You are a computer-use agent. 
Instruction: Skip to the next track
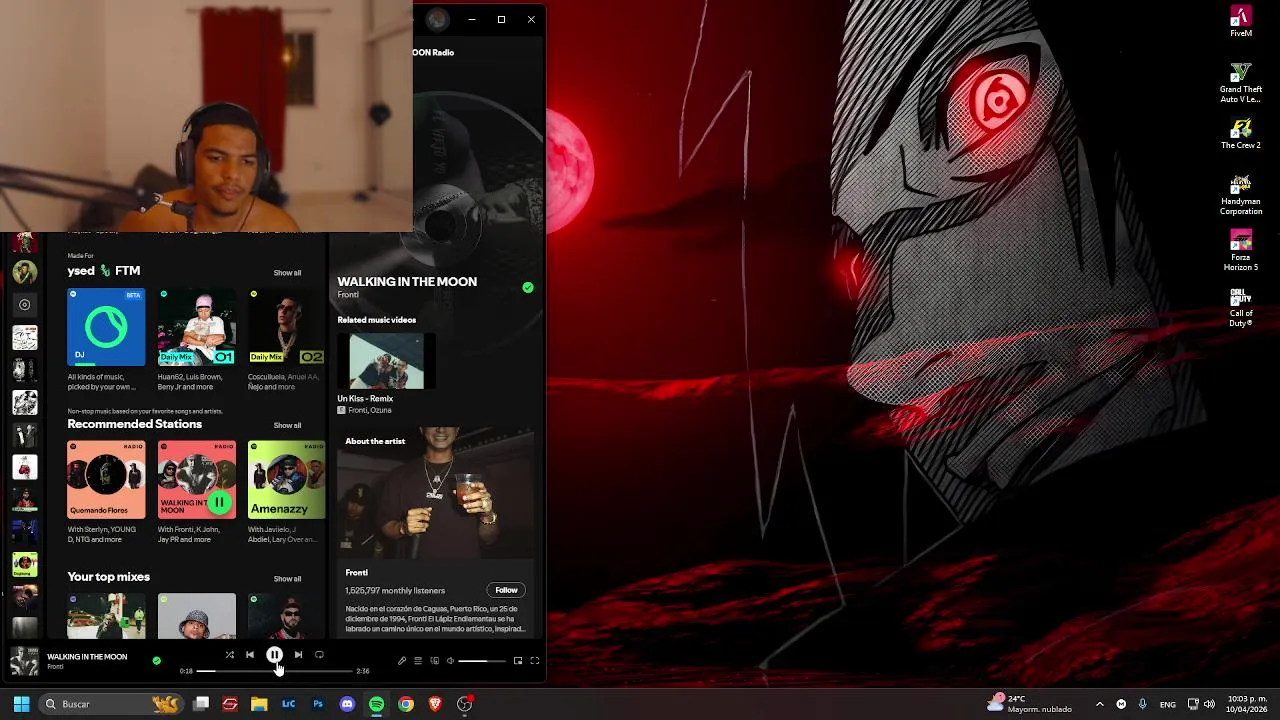298,655
